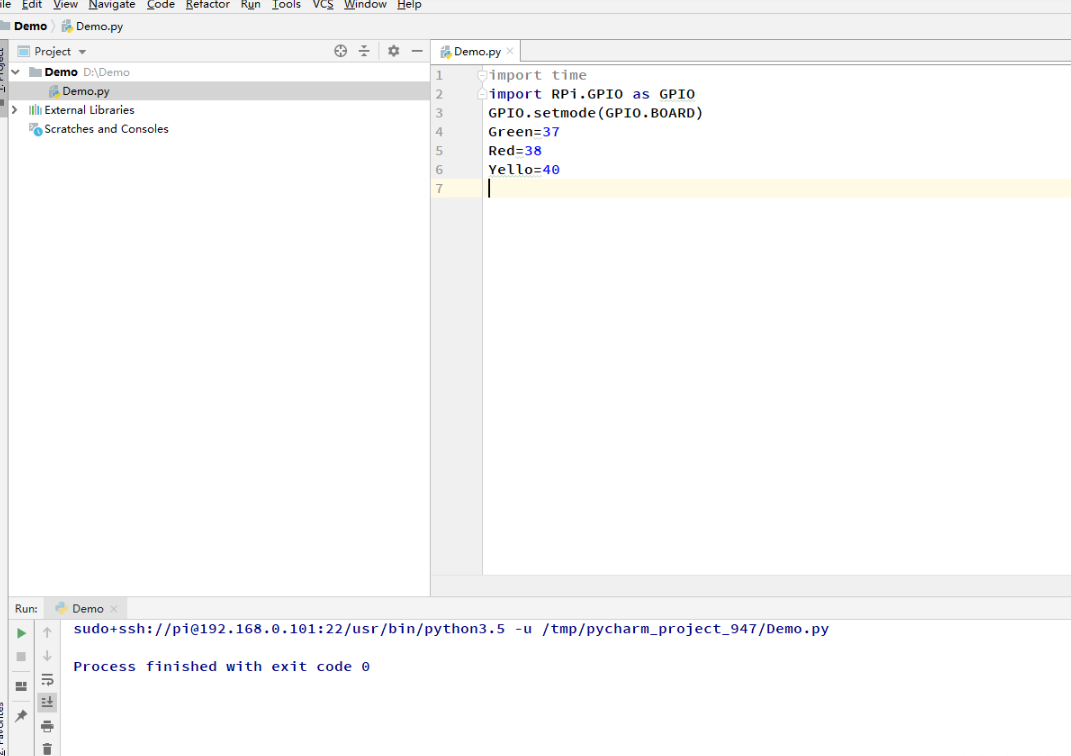The height and width of the screenshot is (756, 1071).
Task: Select Demo.py in the project tree
Action: [219, 91]
